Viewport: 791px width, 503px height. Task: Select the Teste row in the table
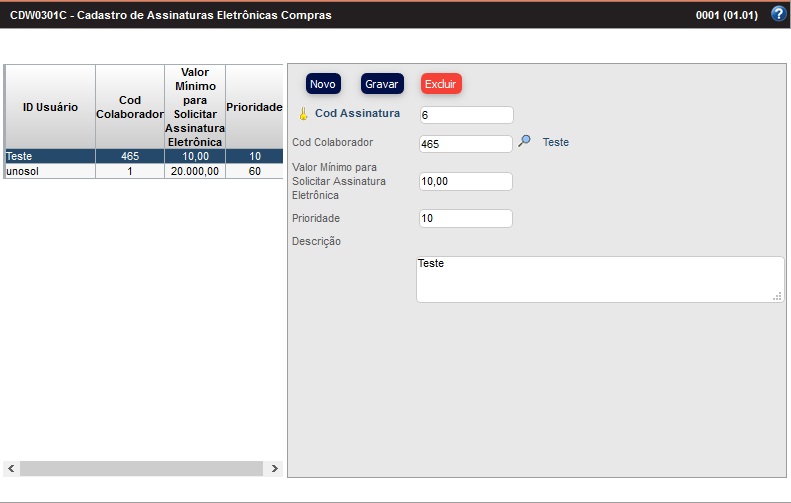[x=50, y=157]
